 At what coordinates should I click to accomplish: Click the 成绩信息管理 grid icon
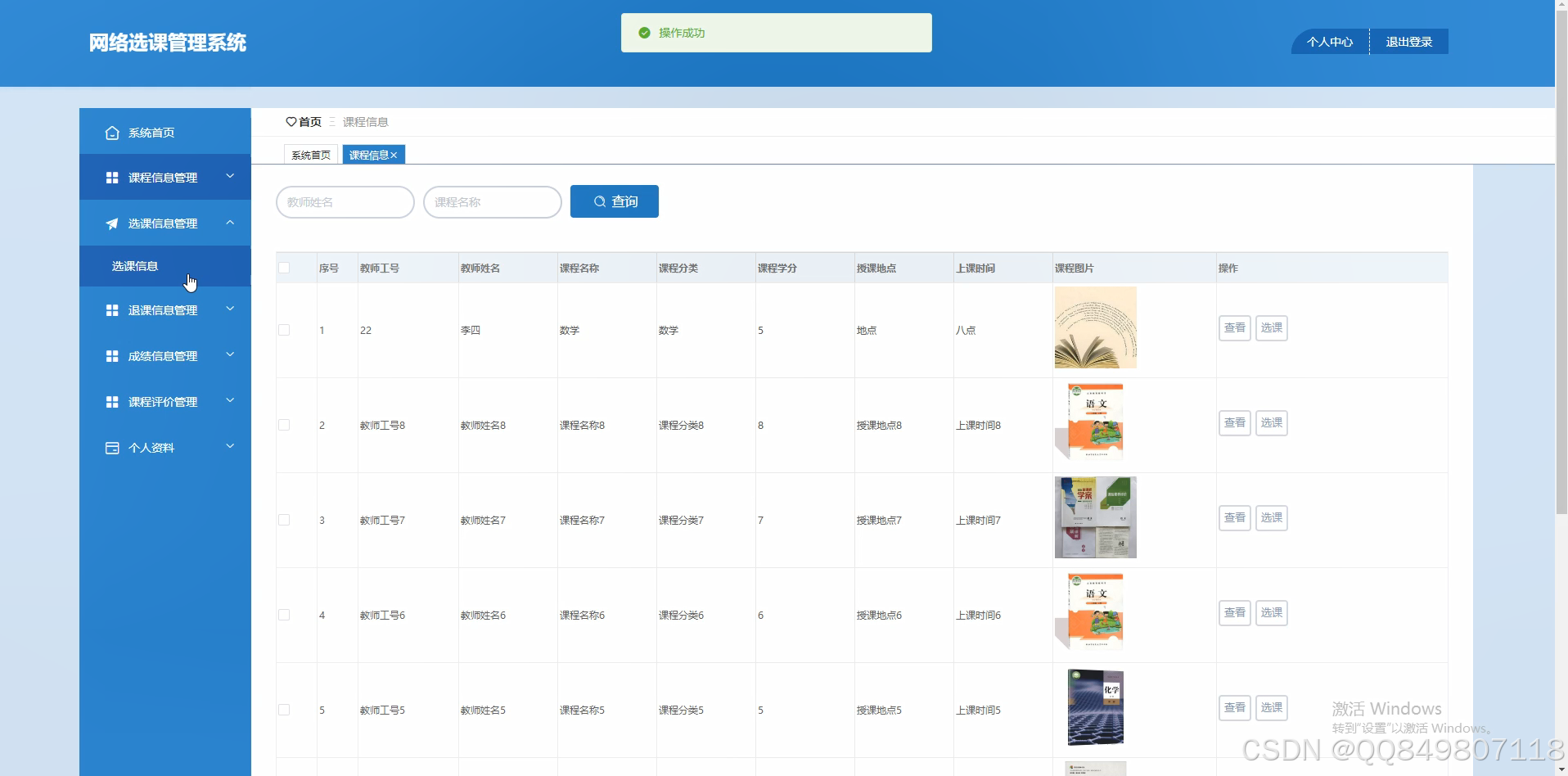point(112,356)
